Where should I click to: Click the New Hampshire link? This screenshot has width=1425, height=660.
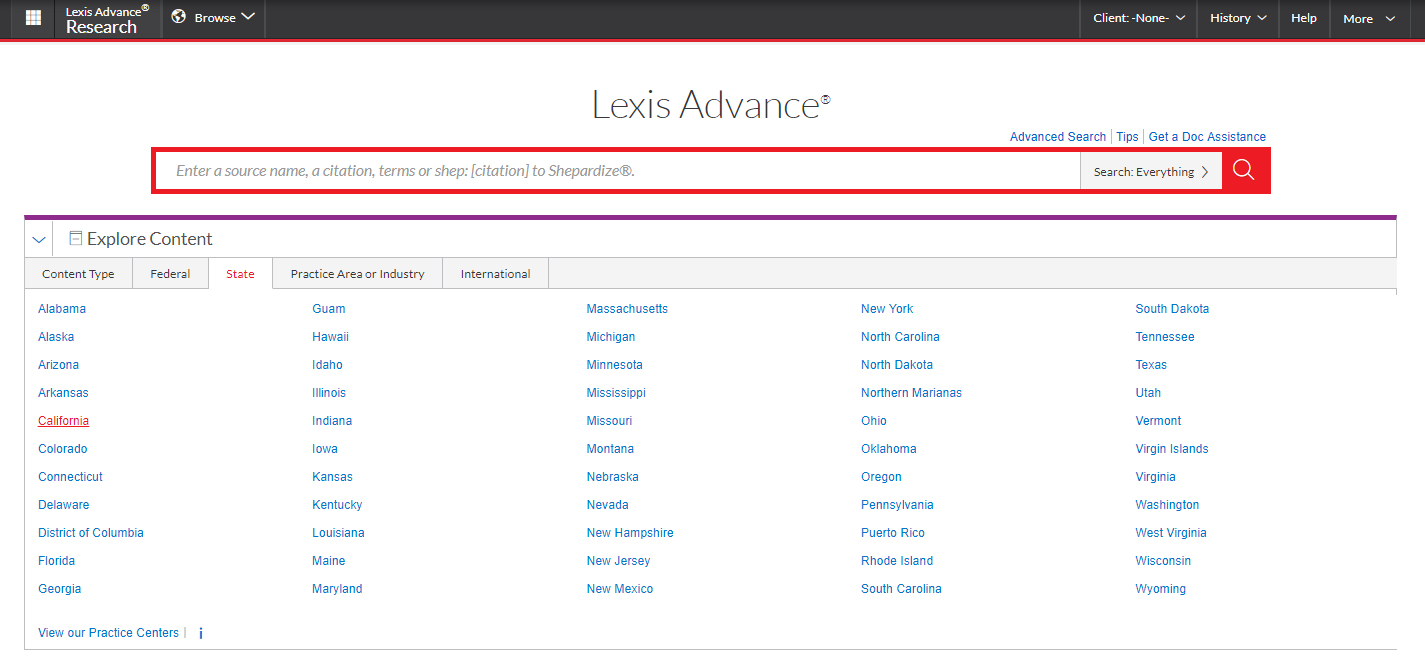click(x=630, y=533)
